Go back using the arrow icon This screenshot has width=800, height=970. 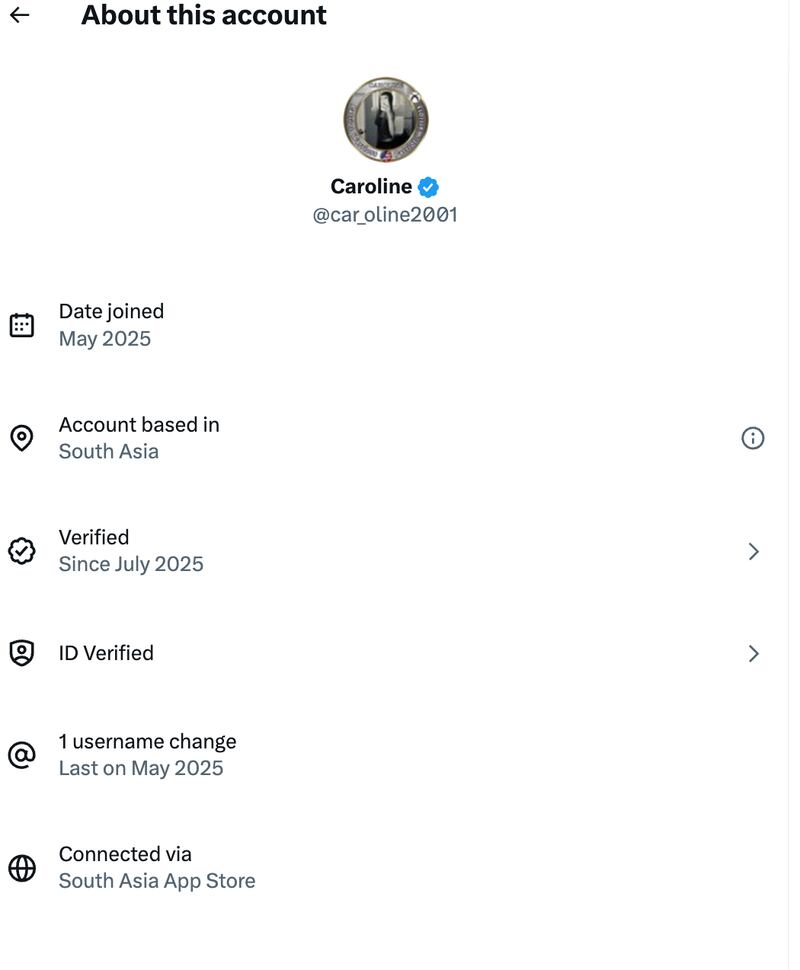[19, 15]
